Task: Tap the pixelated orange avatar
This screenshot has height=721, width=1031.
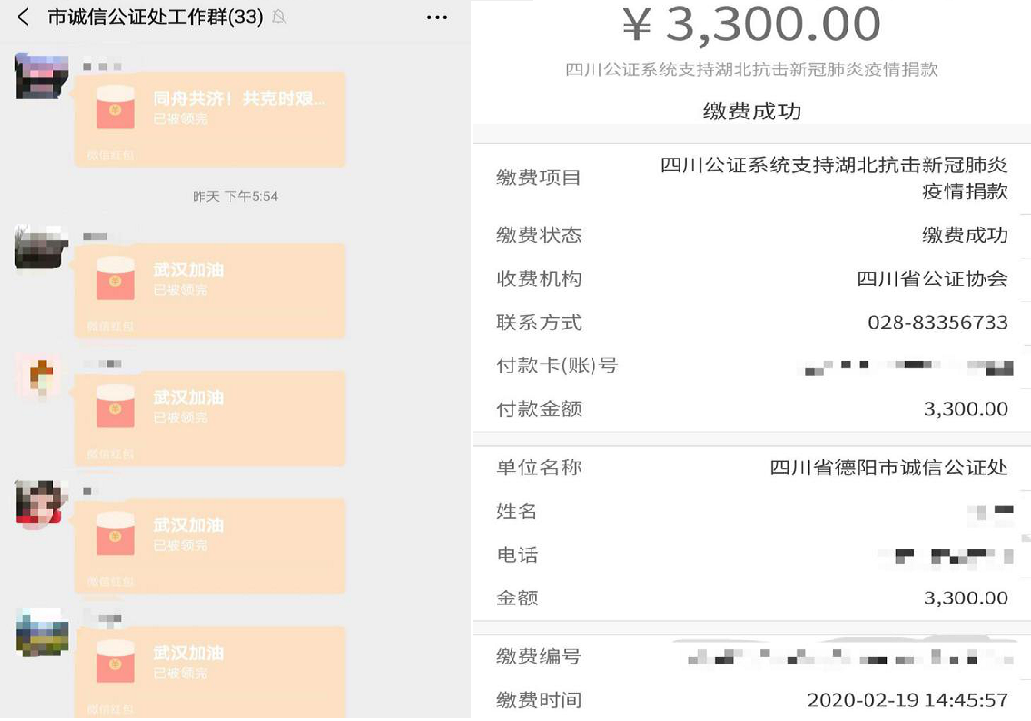Action: pos(42,377)
